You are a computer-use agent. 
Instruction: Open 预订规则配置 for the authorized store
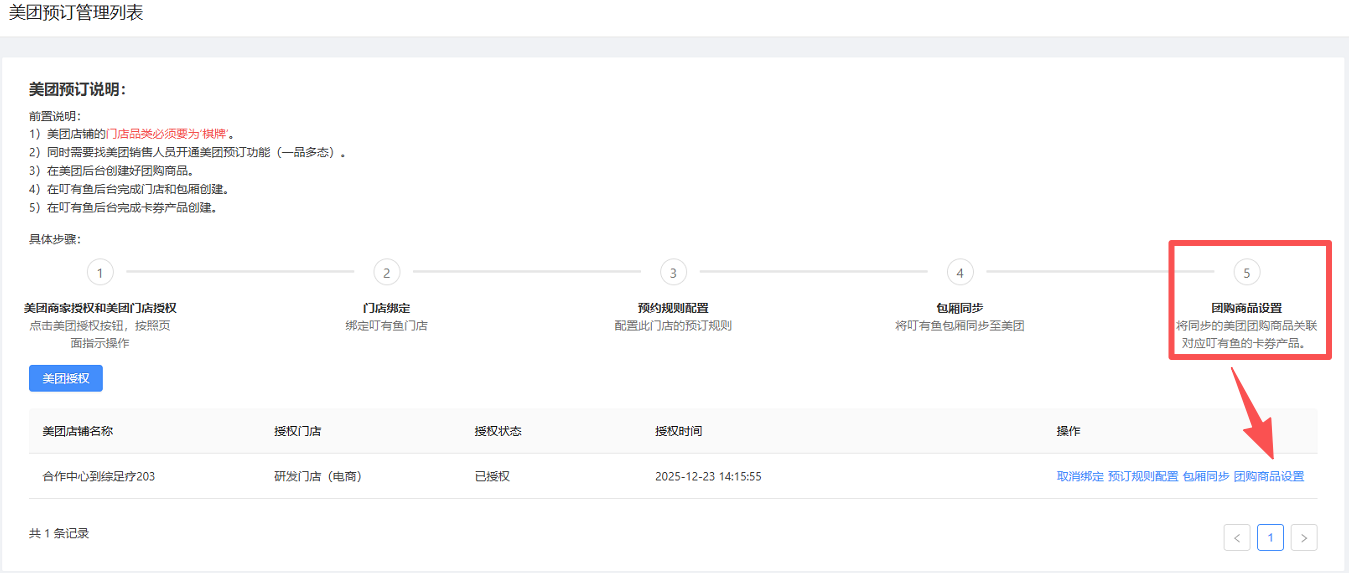point(1143,476)
